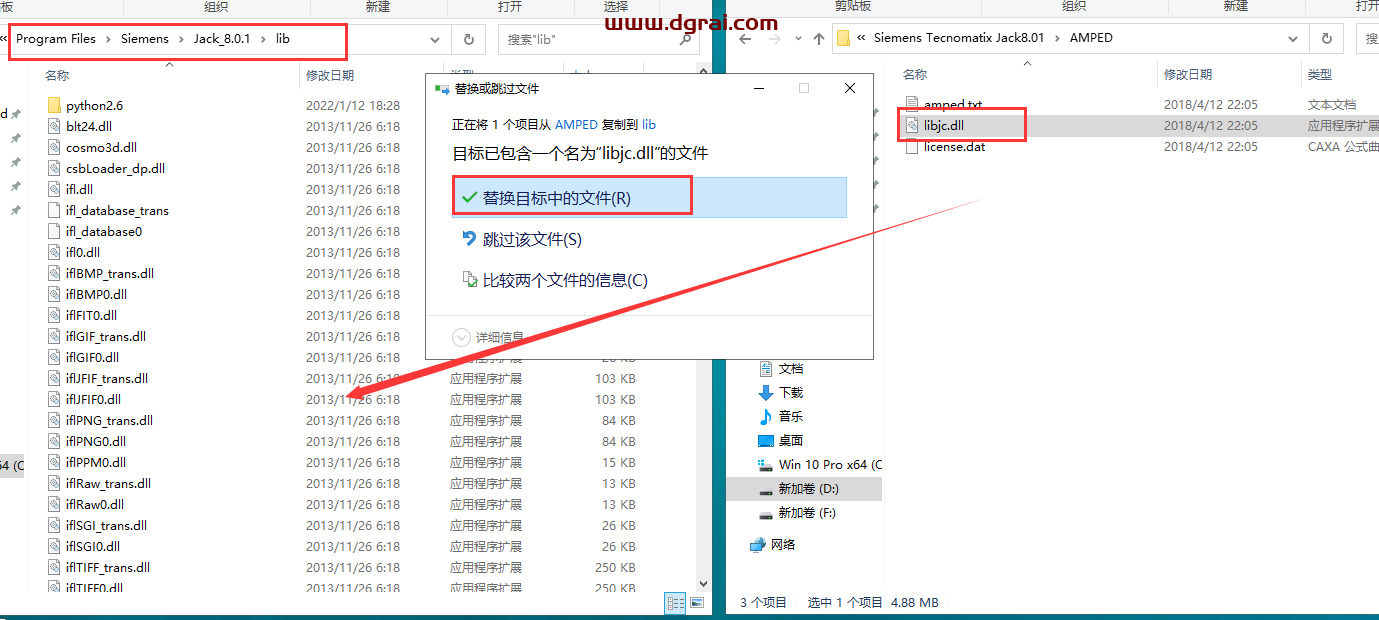Select iflTIFF_trans.dll file
This screenshot has height=620, width=1379.
click(x=108, y=567)
